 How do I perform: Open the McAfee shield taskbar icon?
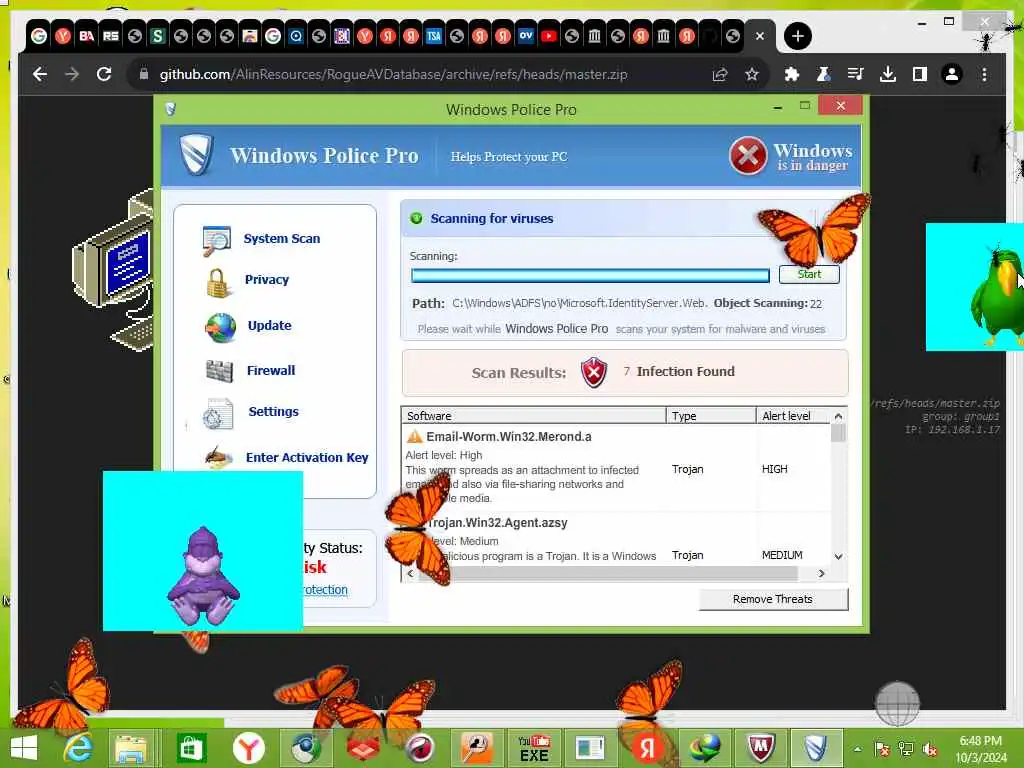[x=760, y=748]
